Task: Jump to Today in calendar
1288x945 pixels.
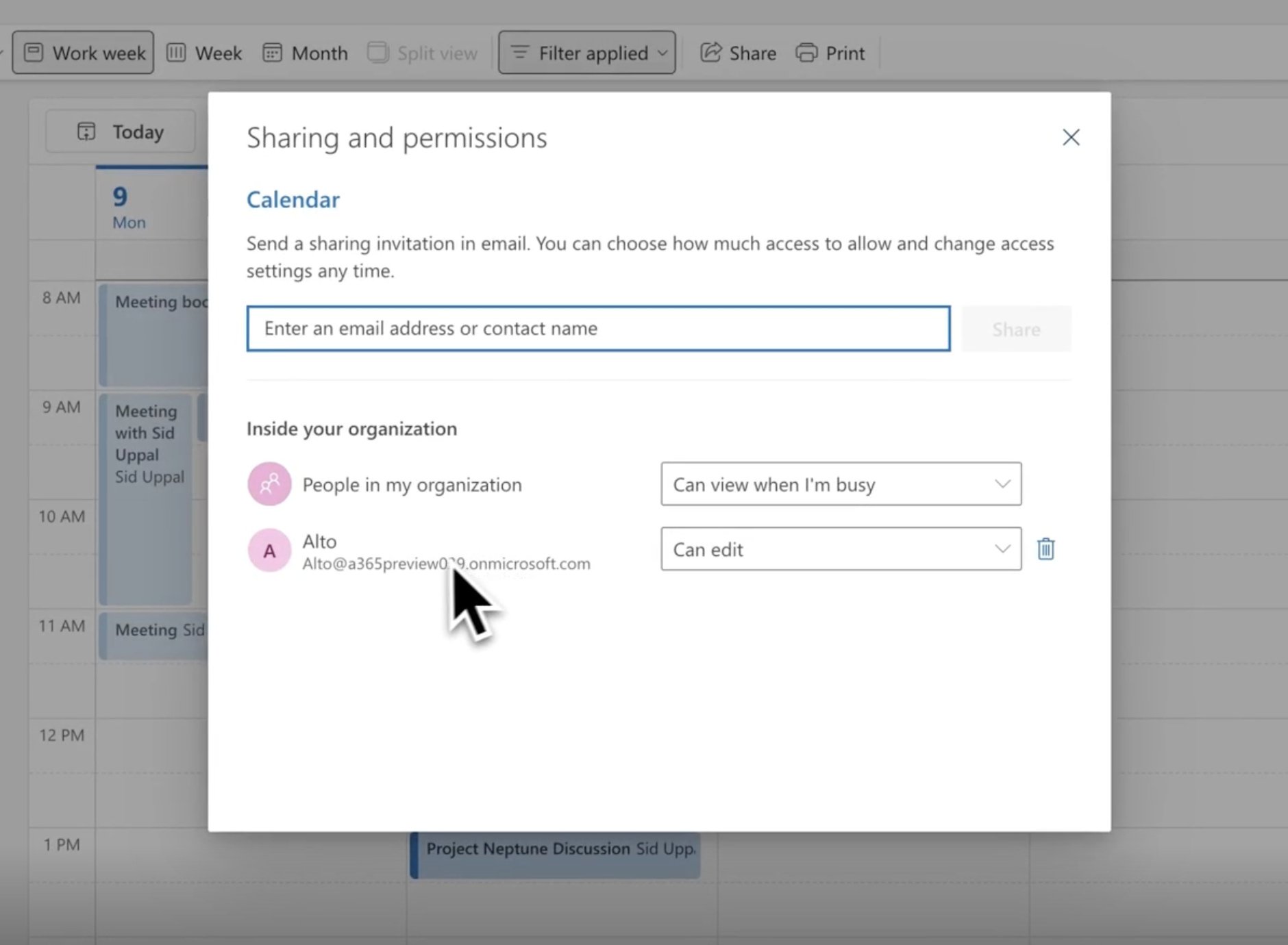Action: tap(121, 131)
